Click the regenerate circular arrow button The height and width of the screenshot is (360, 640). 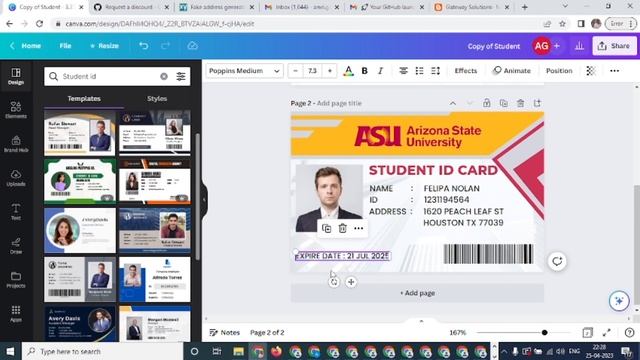[557, 261]
